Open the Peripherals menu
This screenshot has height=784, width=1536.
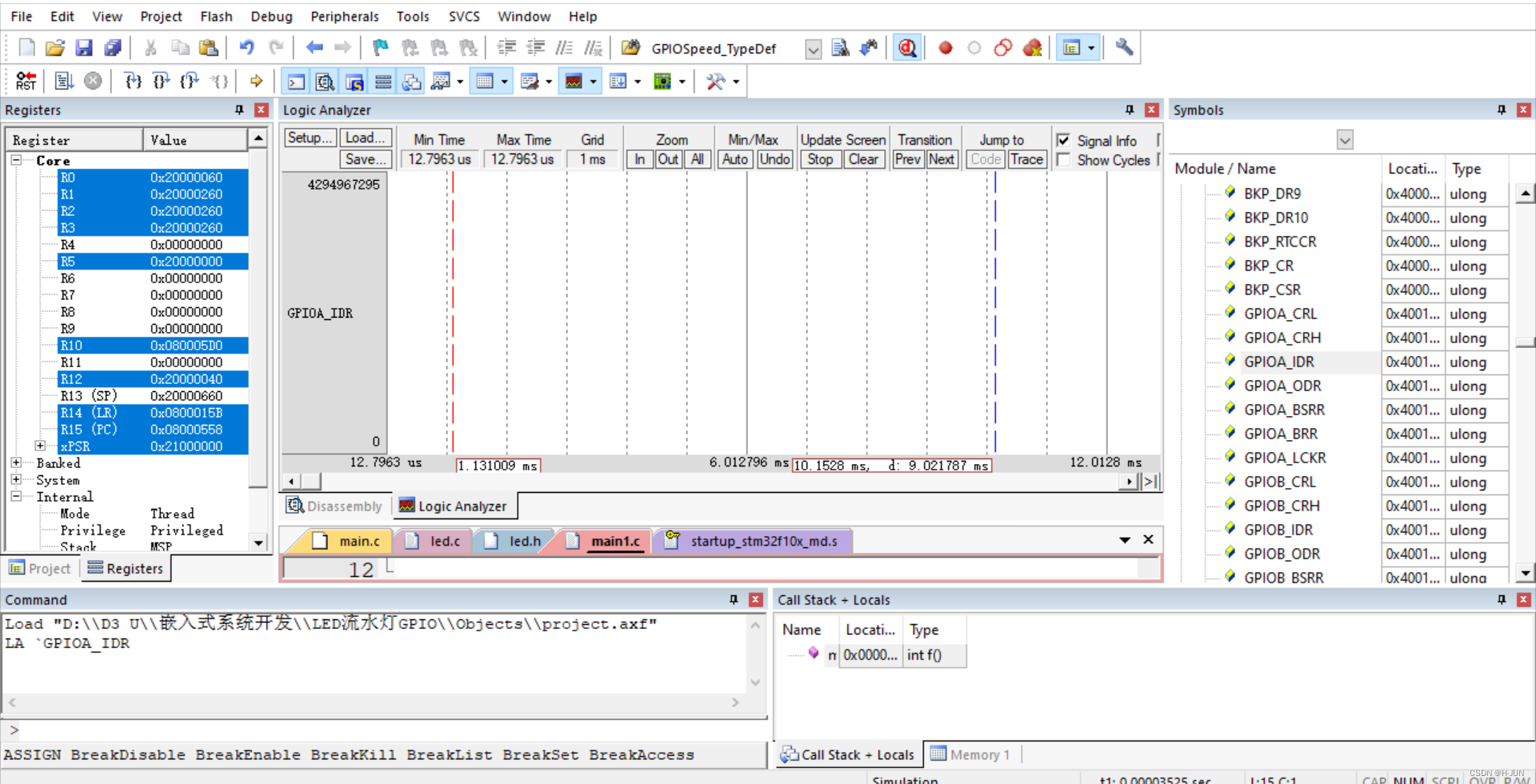click(x=344, y=16)
